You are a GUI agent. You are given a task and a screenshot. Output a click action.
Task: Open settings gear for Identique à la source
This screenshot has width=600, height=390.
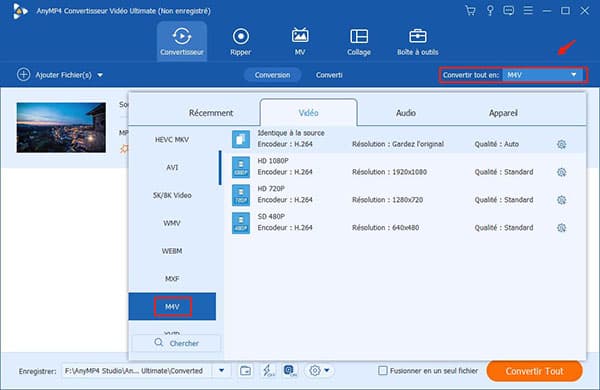click(x=561, y=144)
